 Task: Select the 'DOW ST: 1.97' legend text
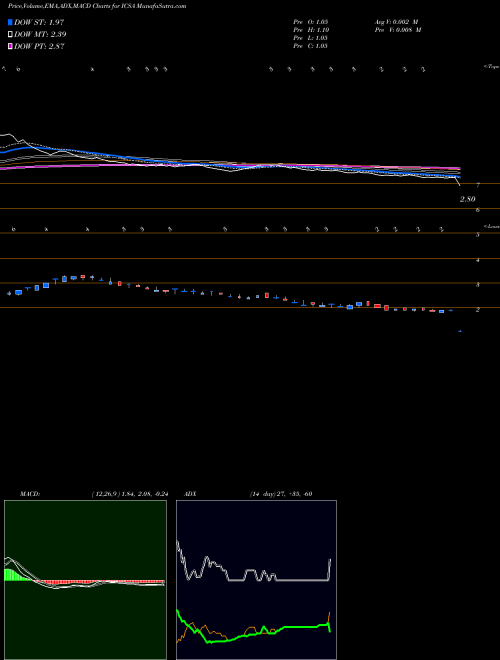[x=39, y=22]
